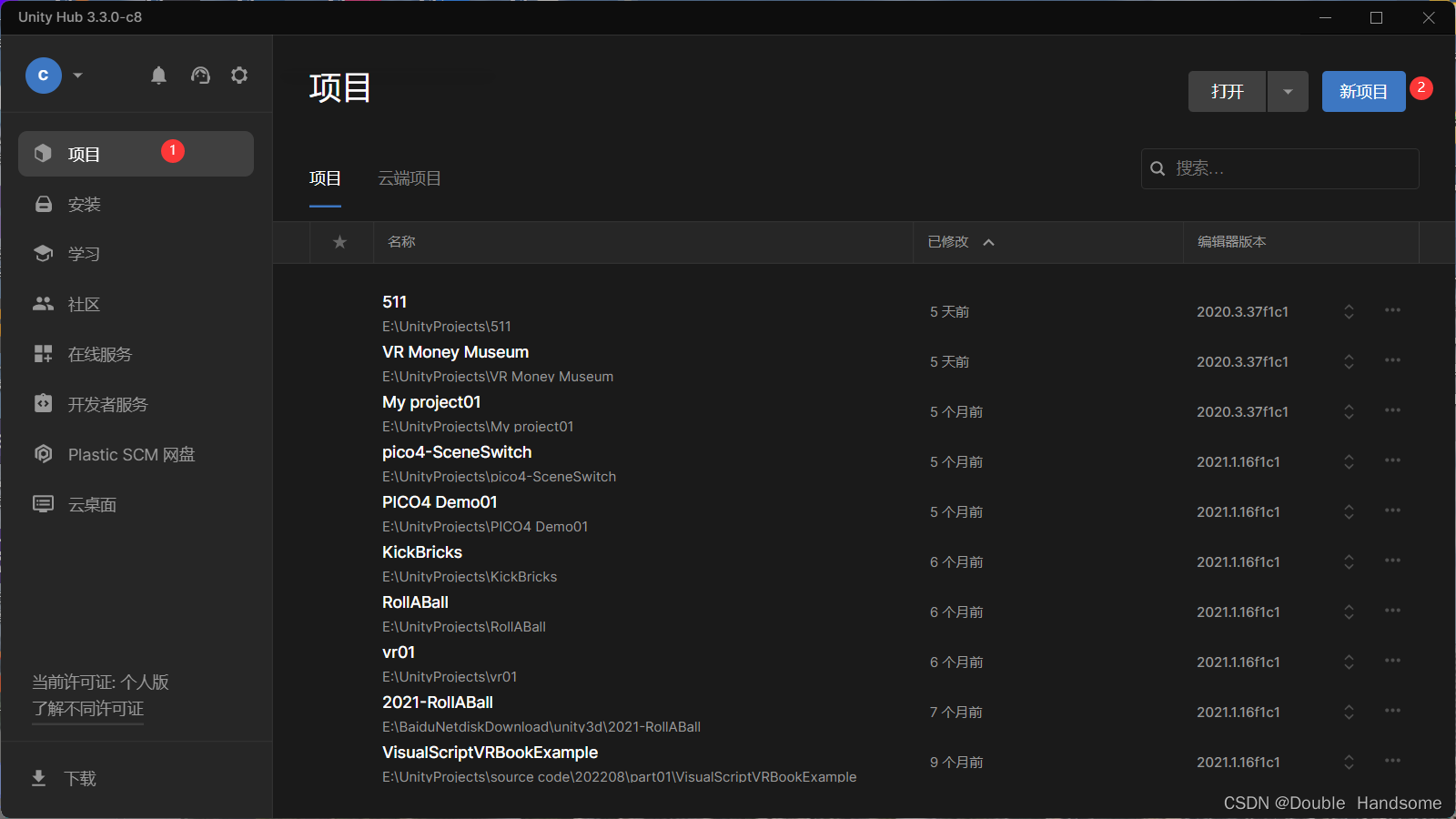Open notifications bell icon
Screen dimensions: 1456x819
158,76
